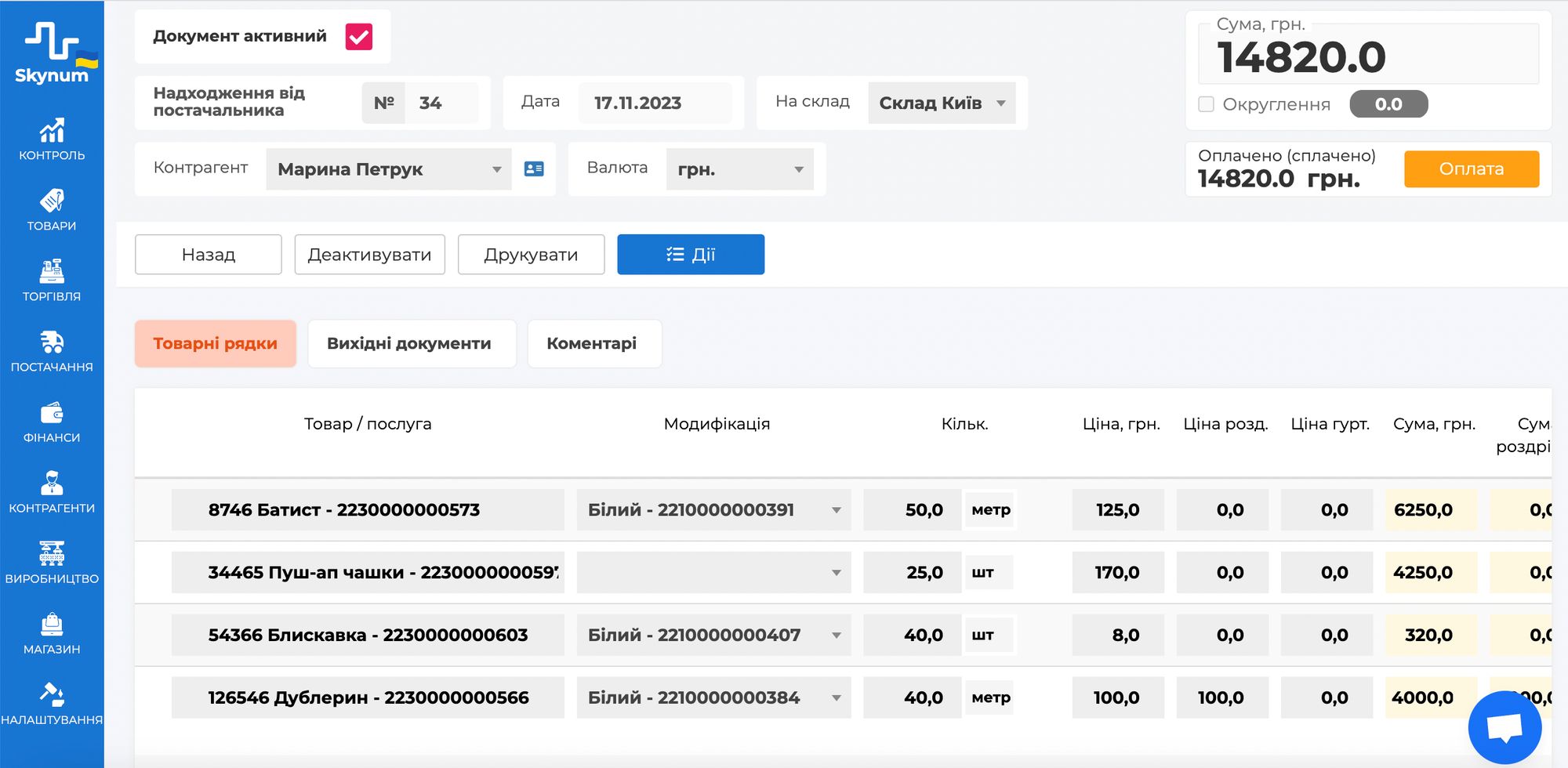Open the Фінанси wallet icon
This screenshot has width=1568, height=768.
tap(52, 422)
